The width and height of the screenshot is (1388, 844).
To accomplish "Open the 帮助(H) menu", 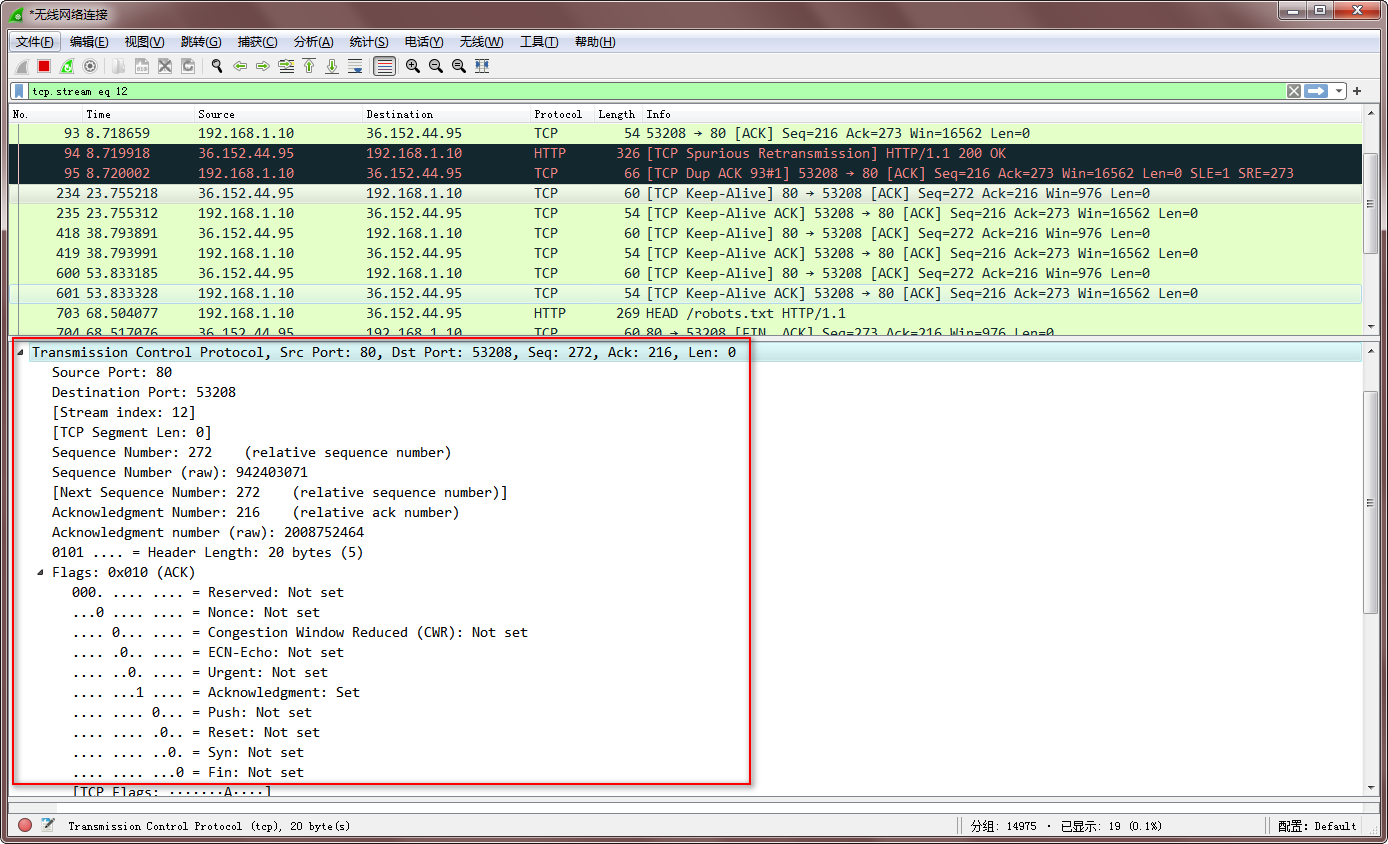I will point(595,42).
